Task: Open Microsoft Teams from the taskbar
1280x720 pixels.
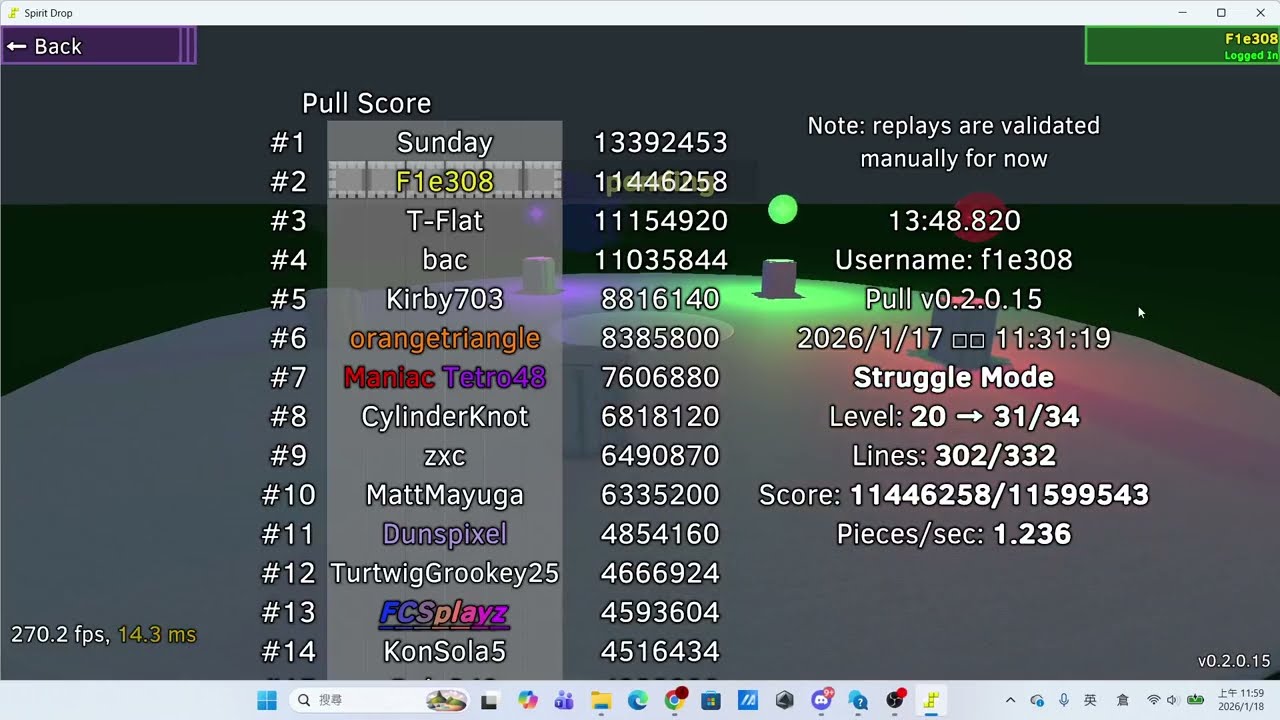Action: (564, 701)
